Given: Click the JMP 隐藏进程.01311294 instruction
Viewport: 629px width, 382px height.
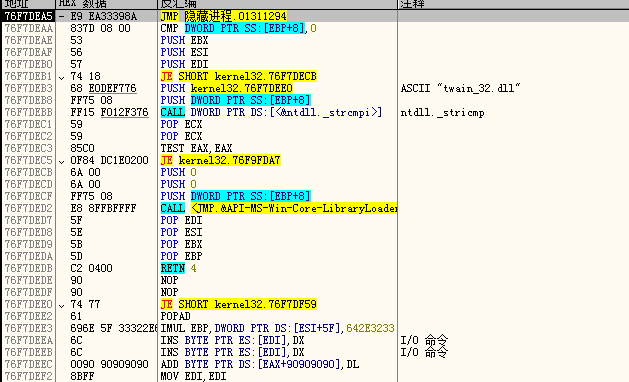Looking at the screenshot, I should [223, 16].
